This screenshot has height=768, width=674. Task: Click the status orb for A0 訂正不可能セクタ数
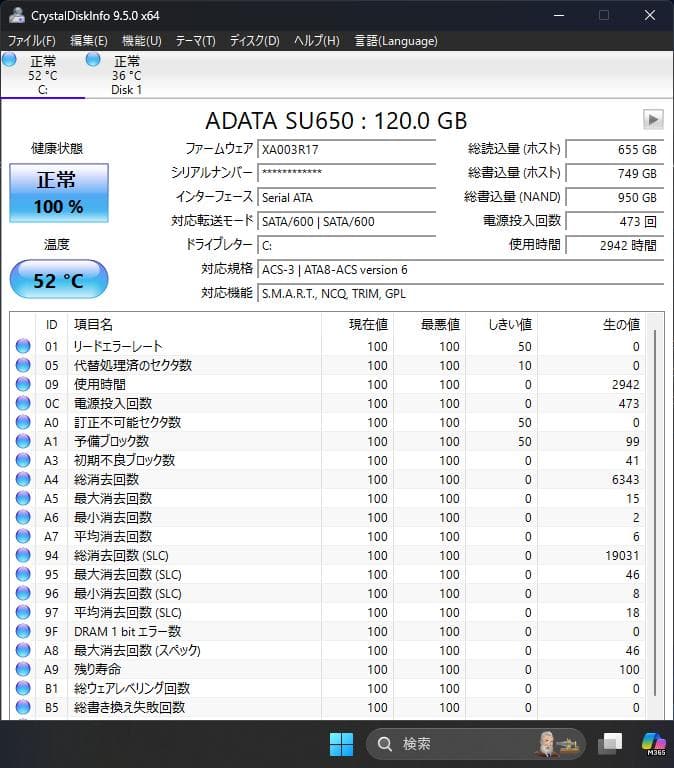23,422
